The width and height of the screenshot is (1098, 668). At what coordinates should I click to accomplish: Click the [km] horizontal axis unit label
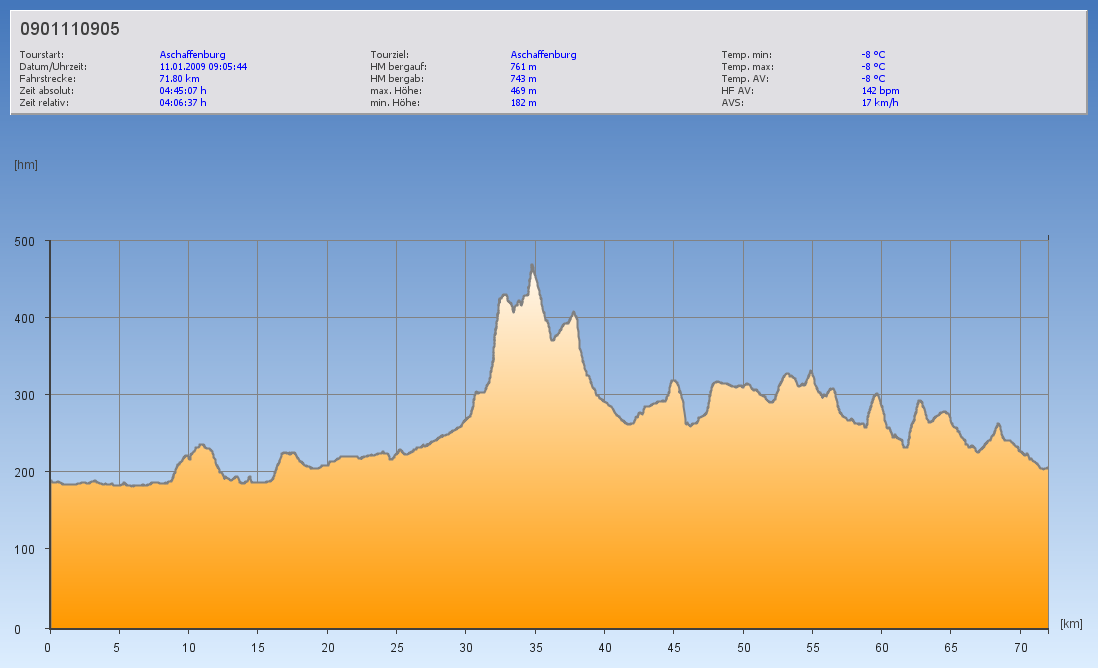1071,624
